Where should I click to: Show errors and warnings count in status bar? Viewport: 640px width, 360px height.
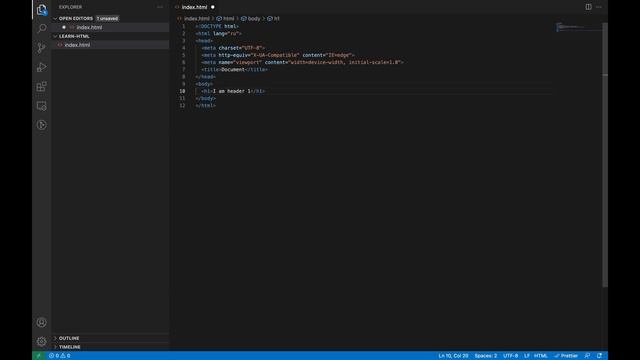click(x=60, y=356)
